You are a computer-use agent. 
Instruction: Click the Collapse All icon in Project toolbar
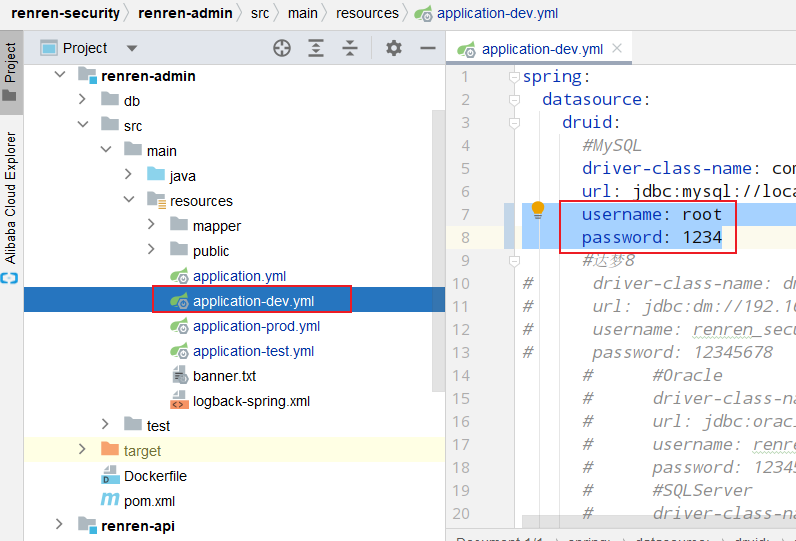tap(350, 48)
